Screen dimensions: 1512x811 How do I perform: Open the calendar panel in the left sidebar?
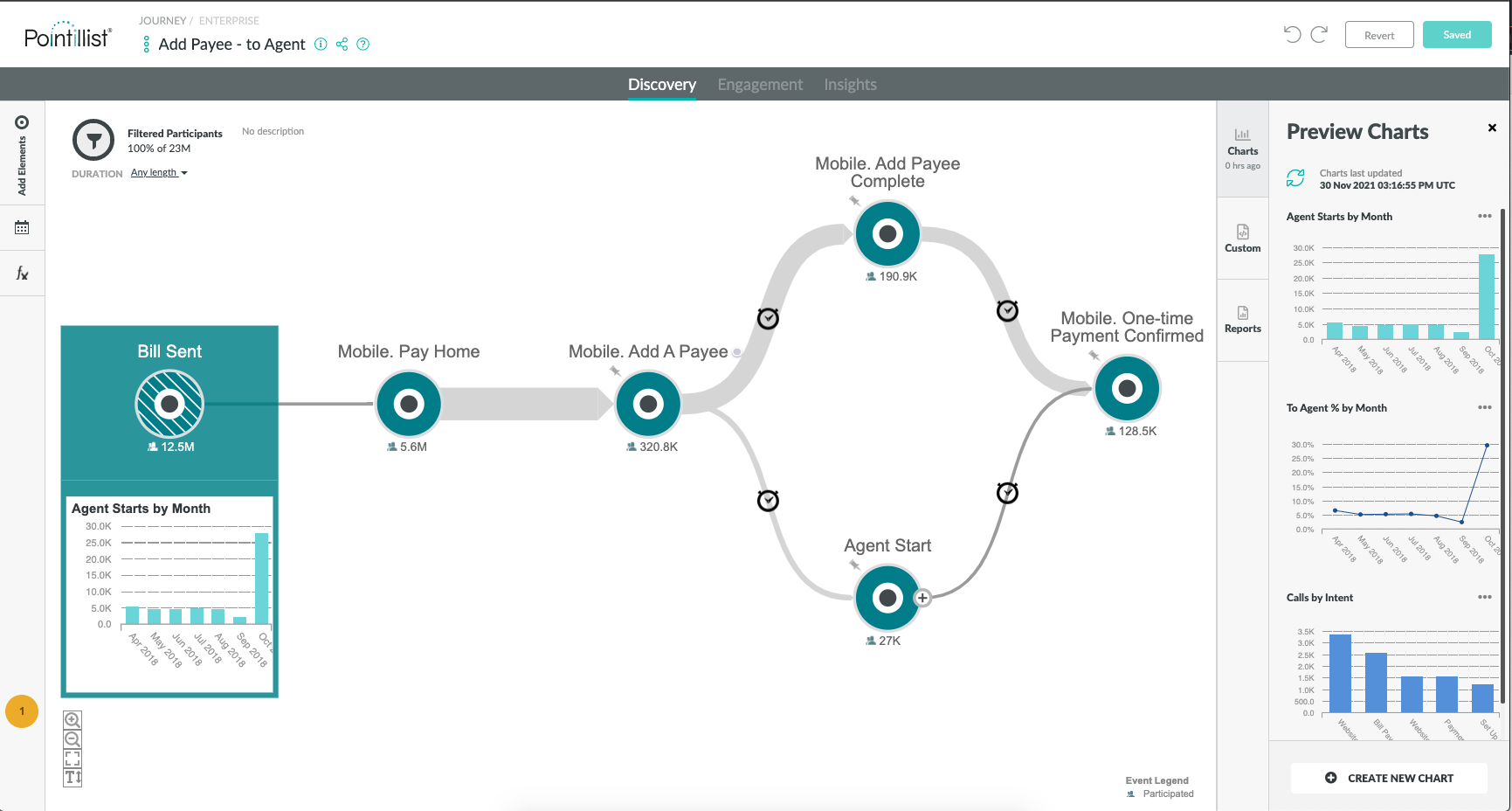pyautogui.click(x=22, y=227)
